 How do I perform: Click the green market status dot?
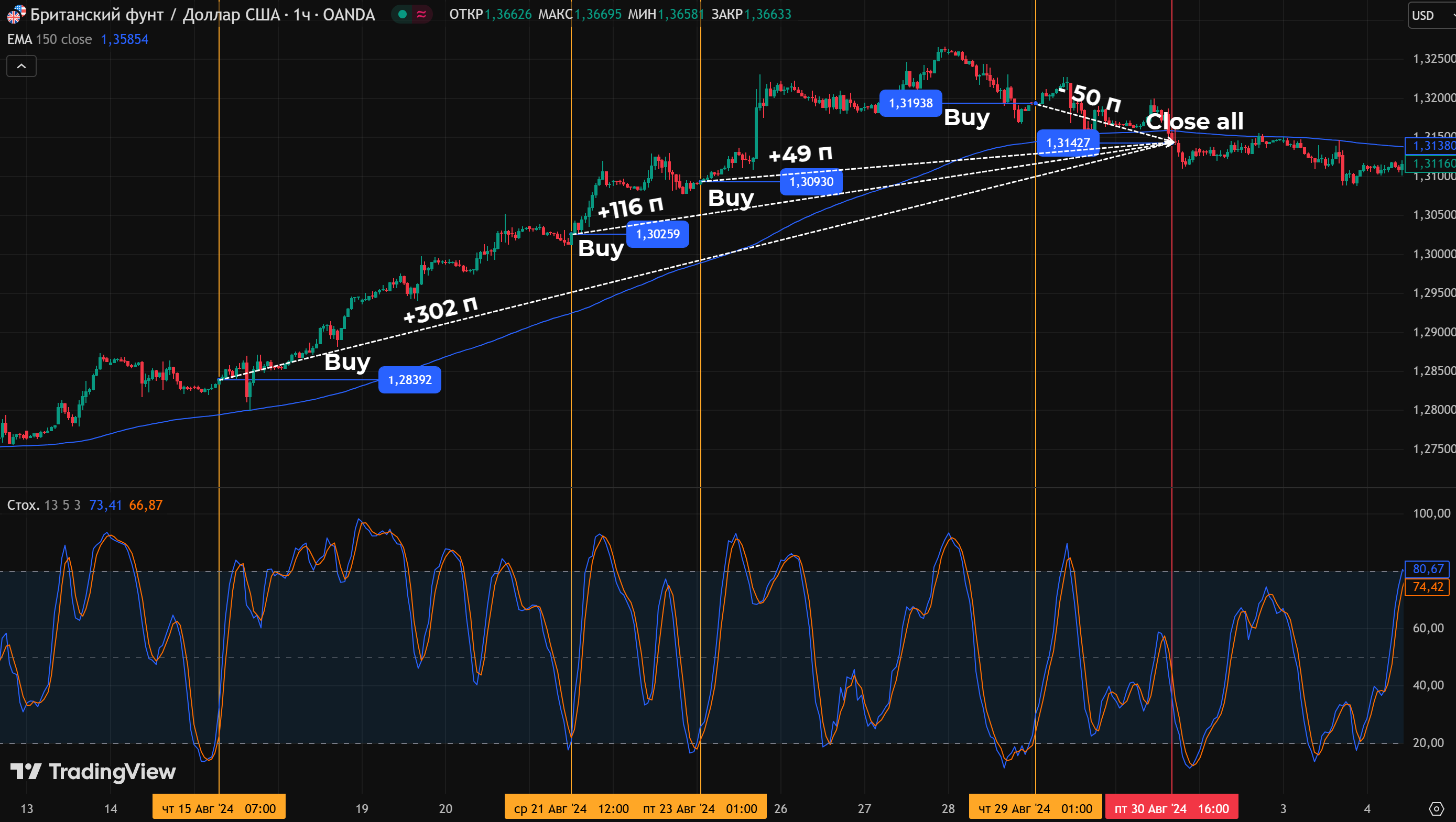point(403,14)
